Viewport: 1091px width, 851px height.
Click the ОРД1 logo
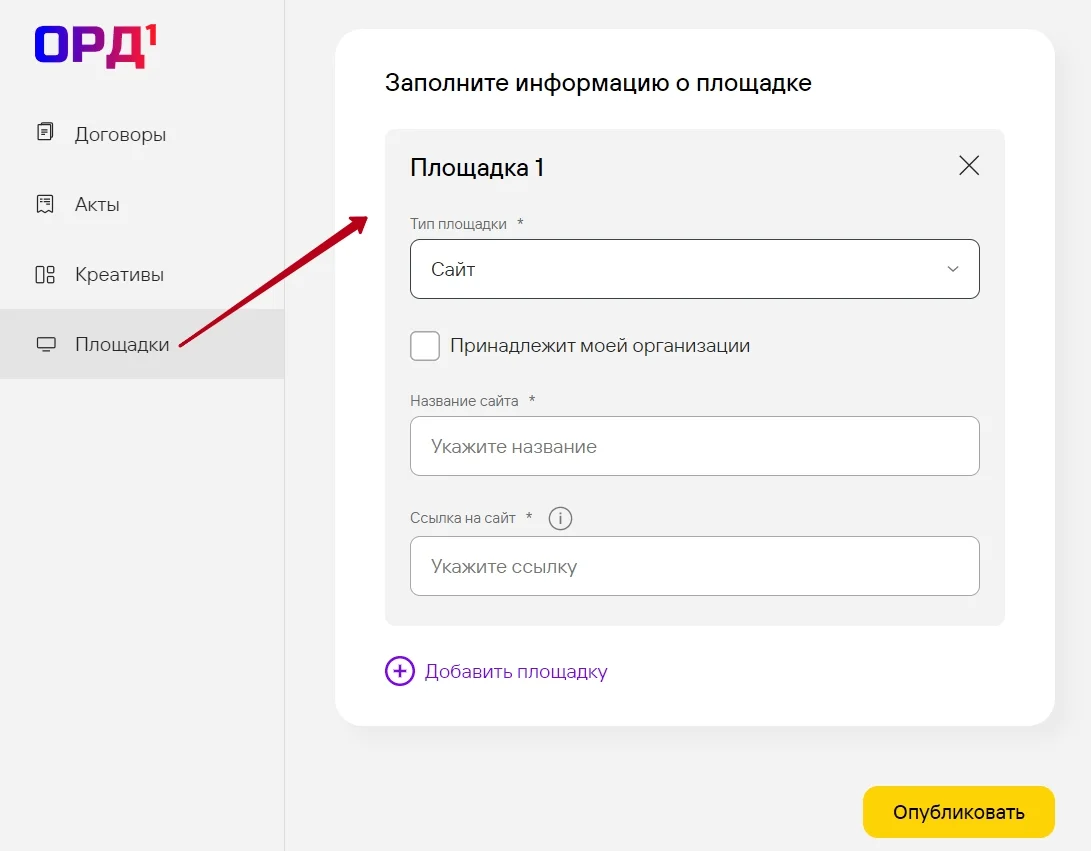[x=96, y=47]
